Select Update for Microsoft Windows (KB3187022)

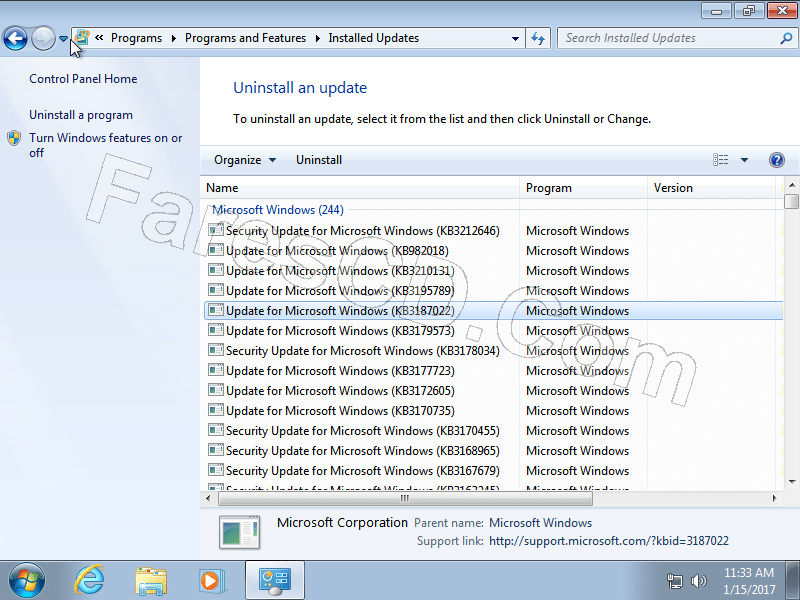[493, 311]
